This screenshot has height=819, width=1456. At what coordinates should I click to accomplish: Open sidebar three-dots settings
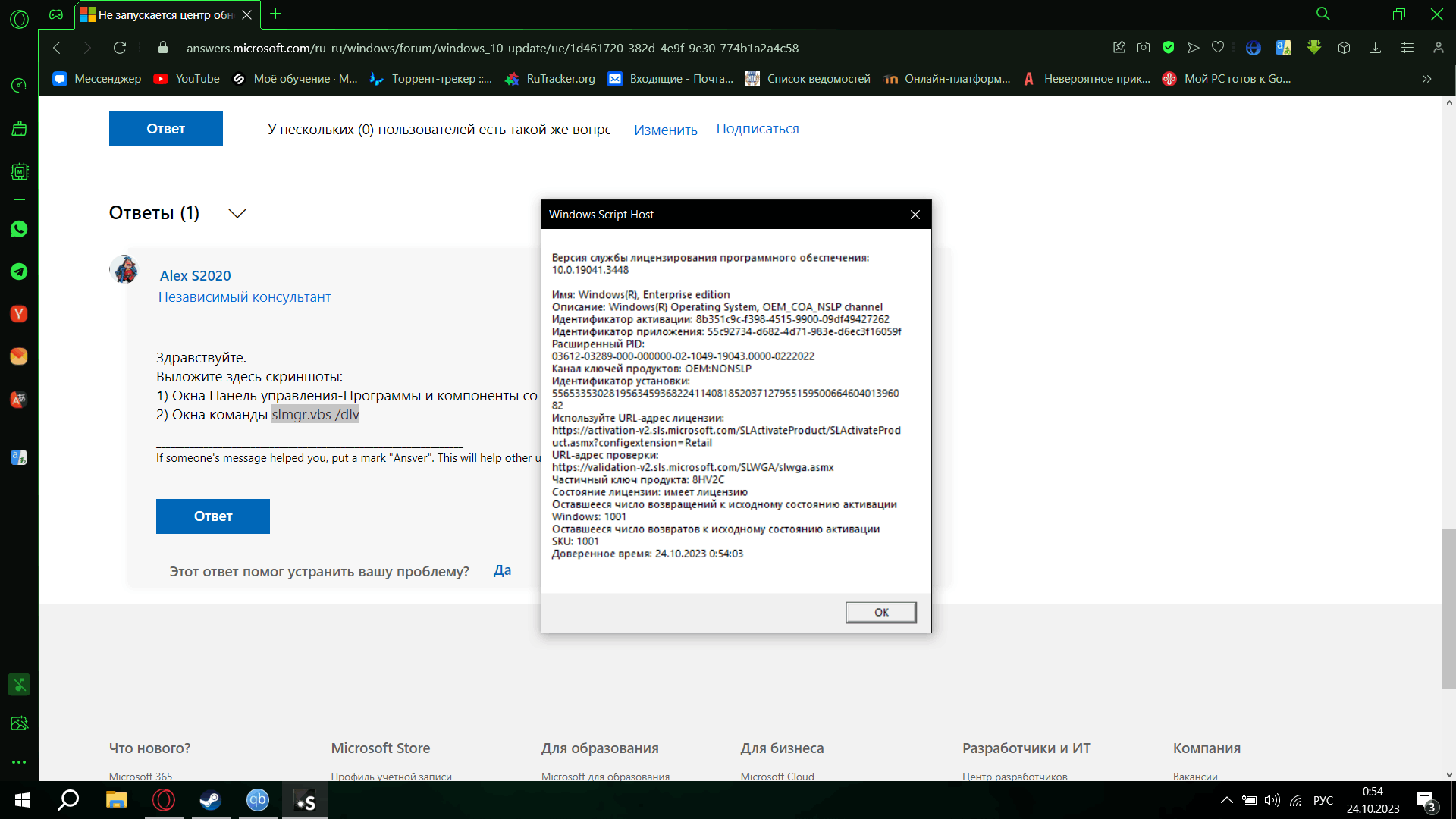click(x=19, y=762)
